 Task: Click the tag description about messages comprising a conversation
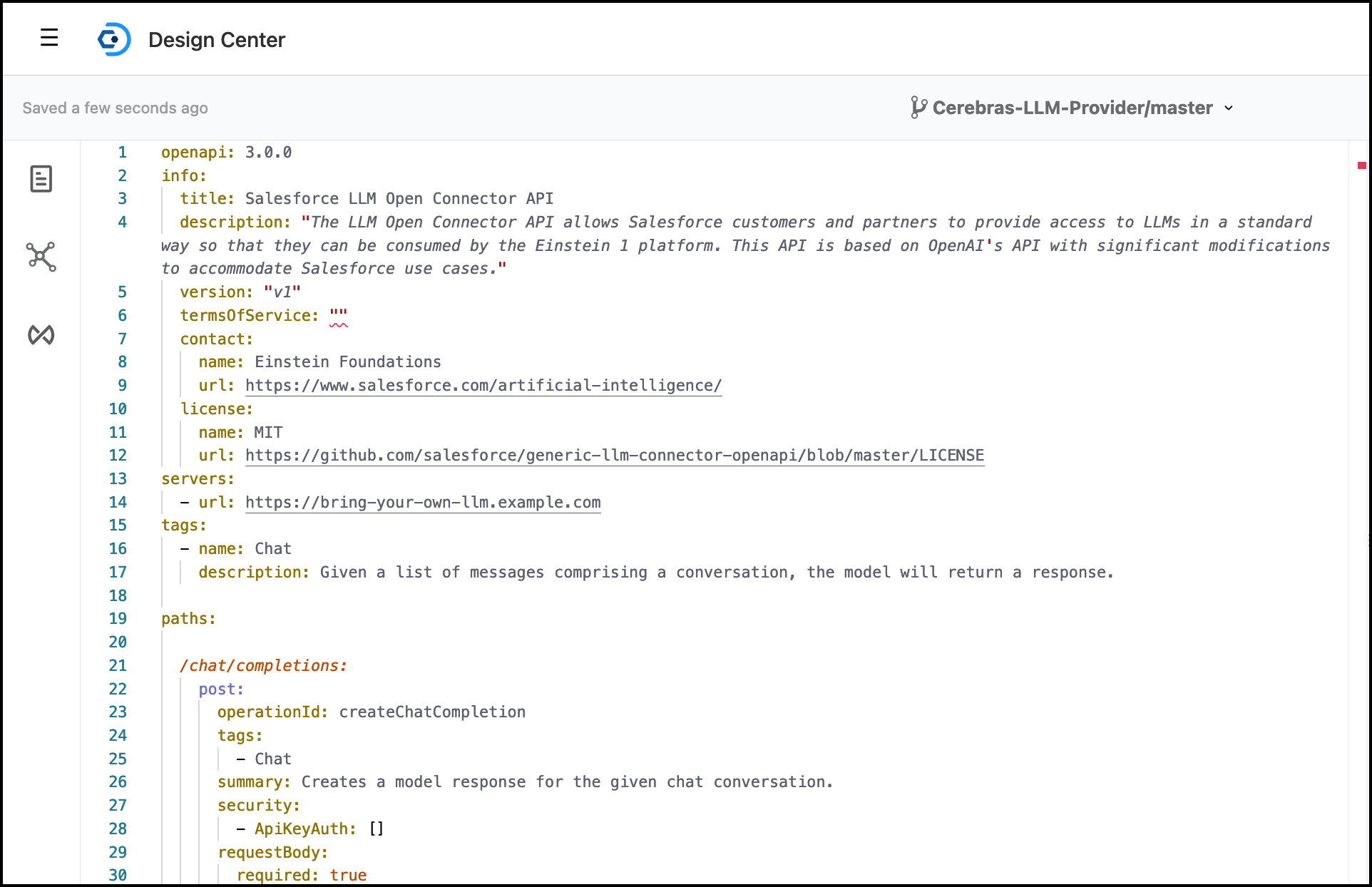(x=656, y=573)
